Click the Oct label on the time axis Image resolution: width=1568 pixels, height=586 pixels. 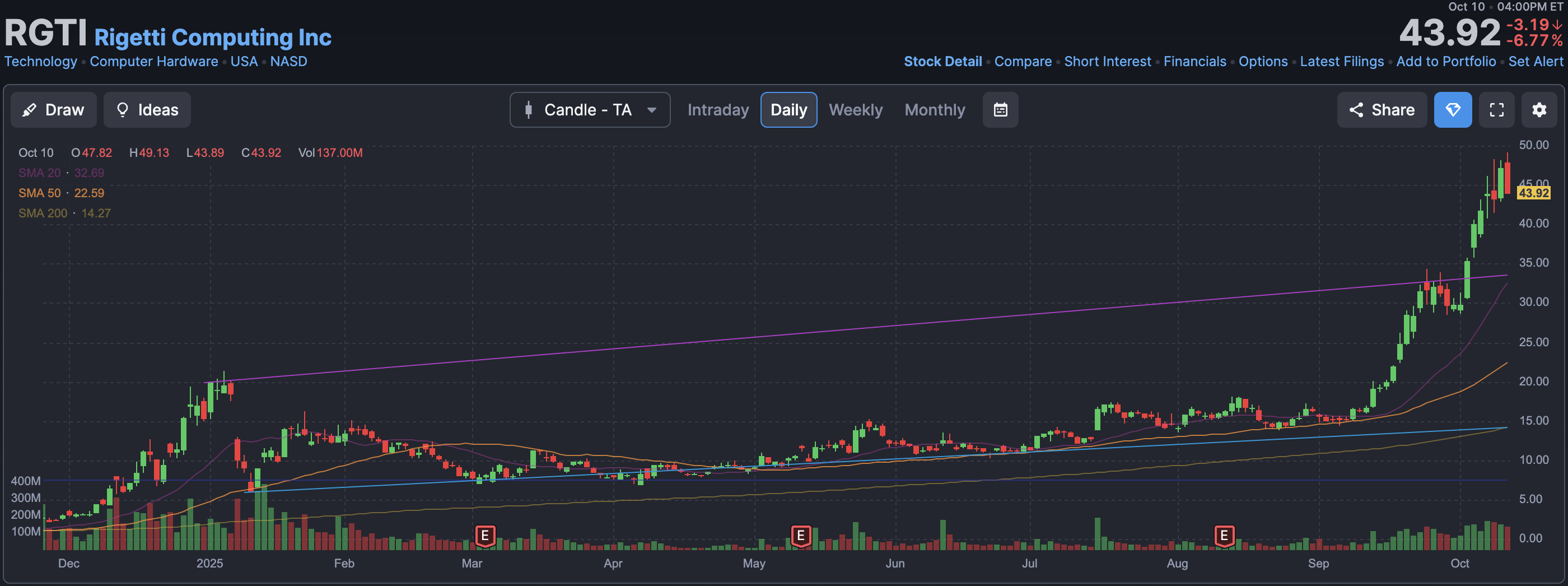pyautogui.click(x=1459, y=564)
